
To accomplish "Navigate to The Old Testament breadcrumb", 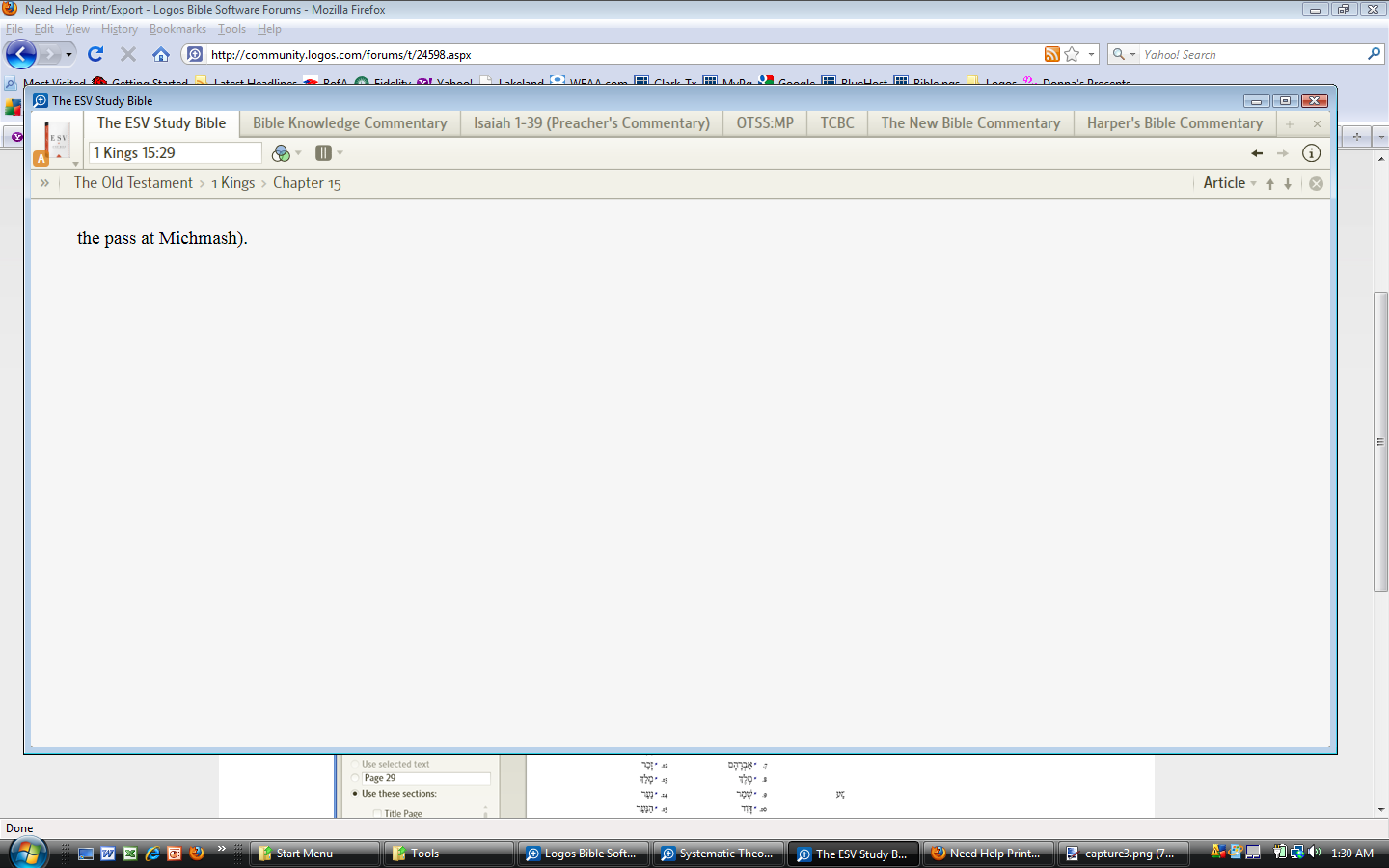I will point(133,183).
